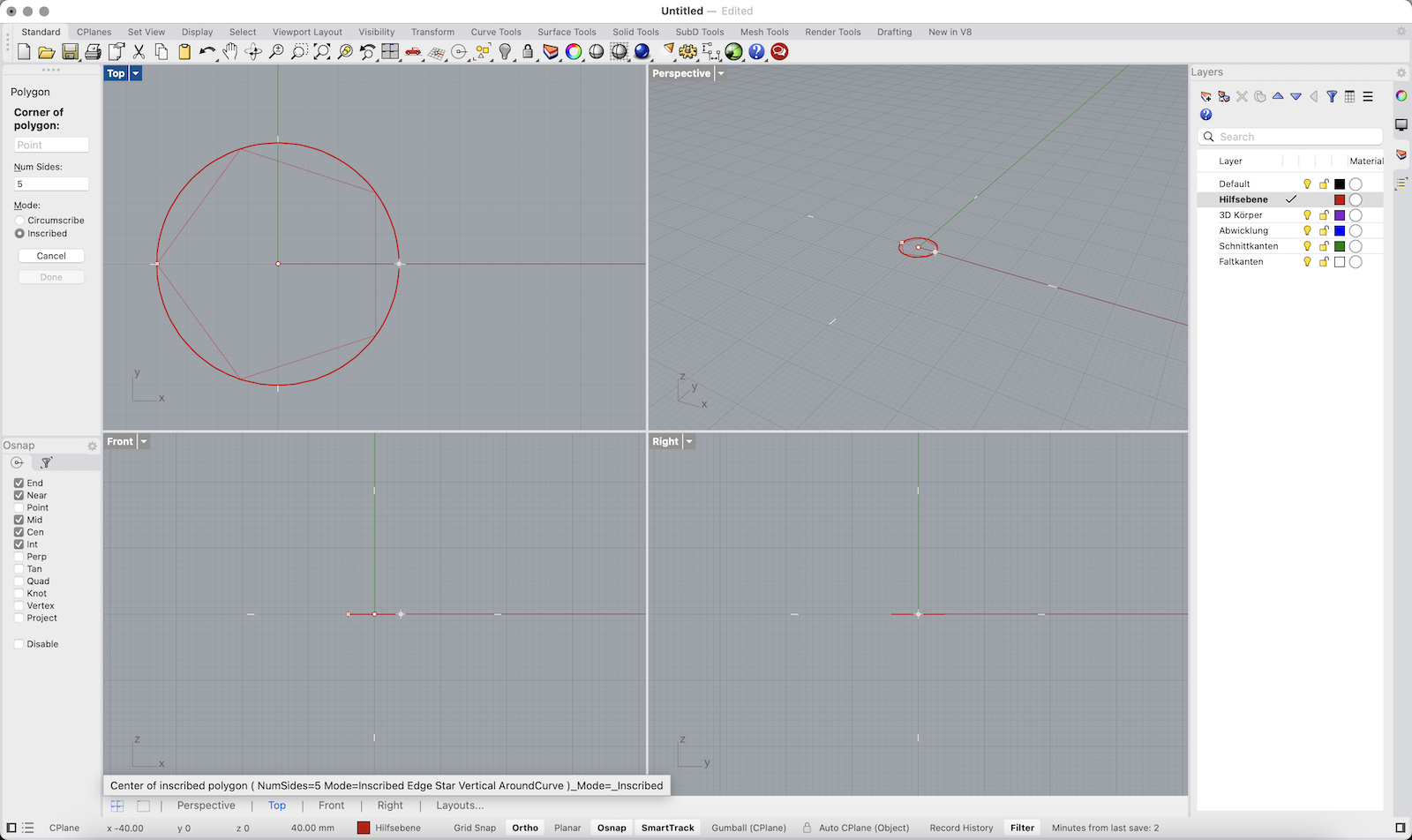Click the Copy icon in toolbar
The image size is (1412, 840).
[x=161, y=52]
